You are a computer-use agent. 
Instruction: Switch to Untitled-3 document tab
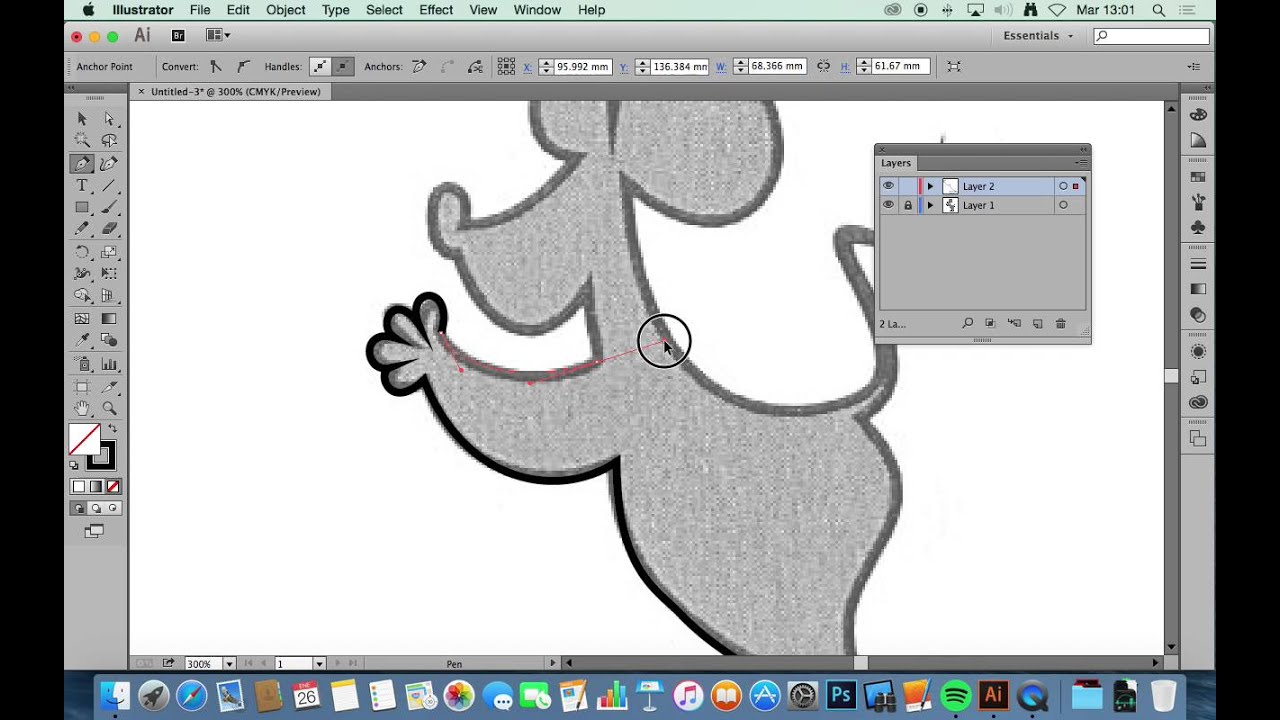pos(235,91)
